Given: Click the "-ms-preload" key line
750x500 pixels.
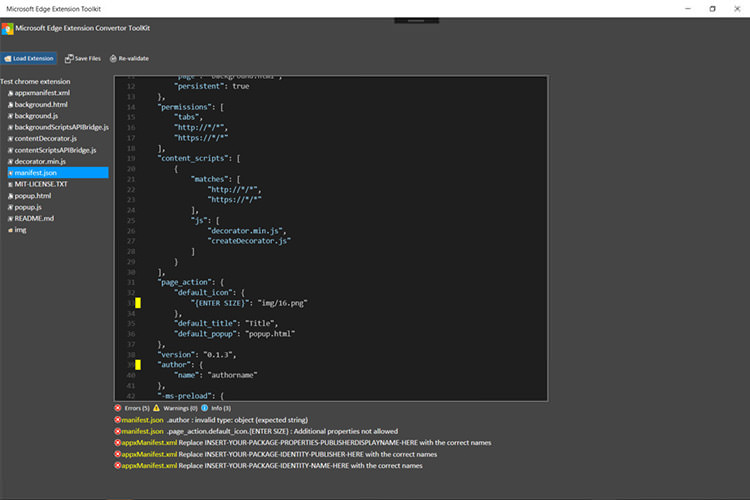Looking at the screenshot, I should 190,396.
